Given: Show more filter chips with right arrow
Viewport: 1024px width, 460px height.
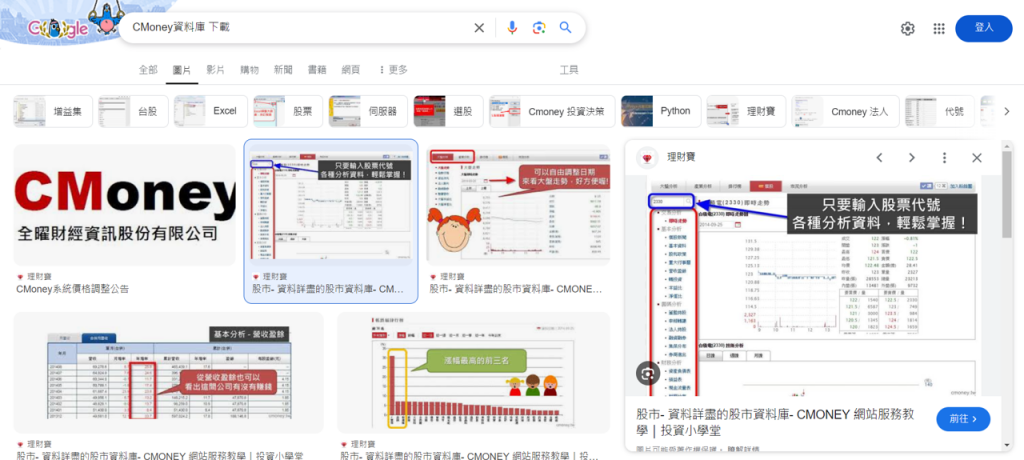Looking at the screenshot, I should point(1006,112).
